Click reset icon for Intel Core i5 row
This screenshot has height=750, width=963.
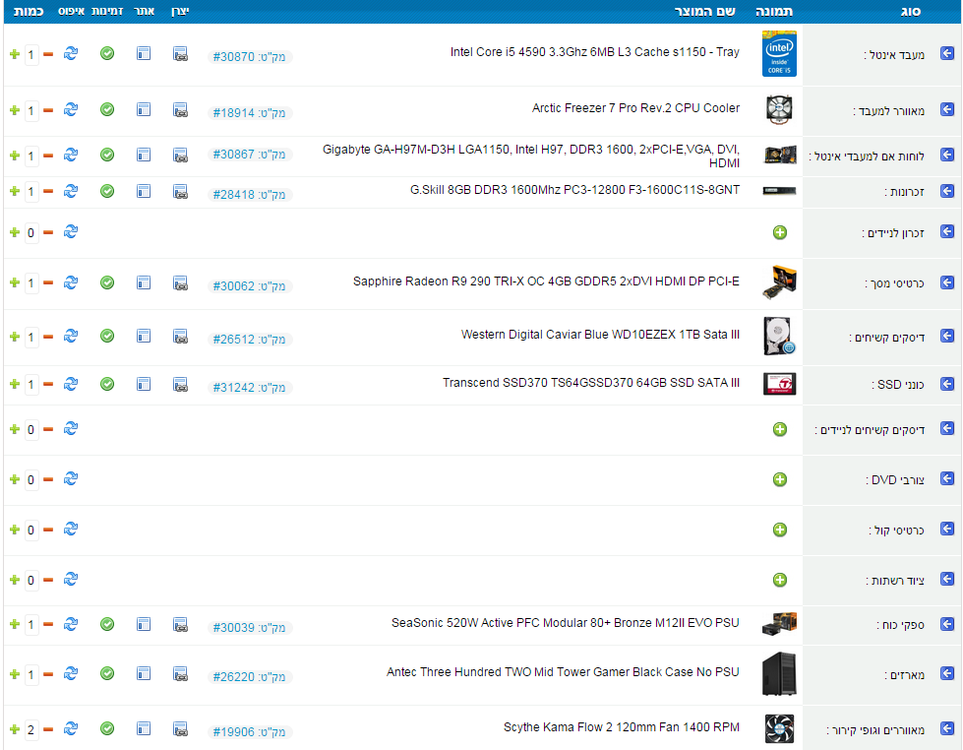[71, 53]
